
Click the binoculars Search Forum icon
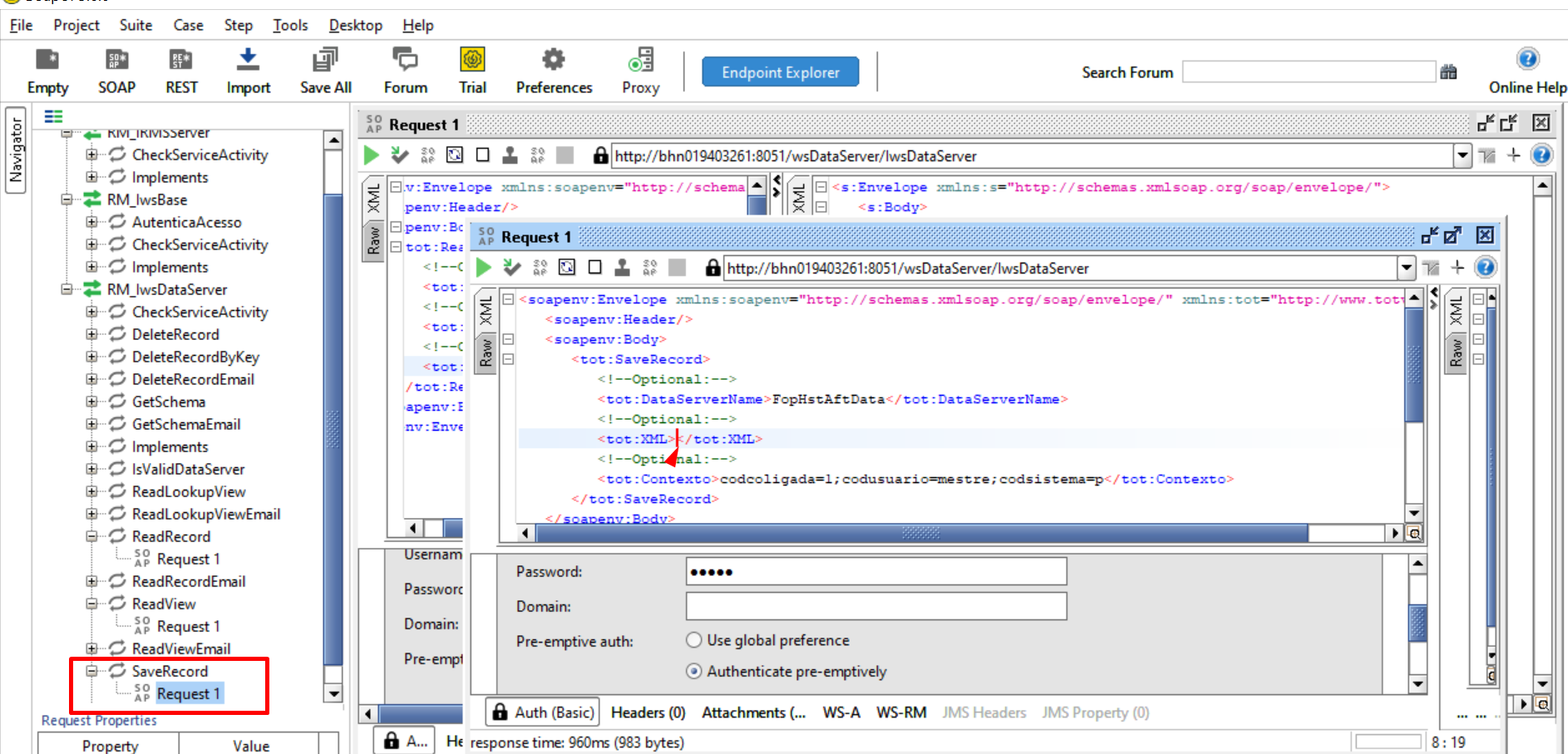[x=1448, y=72]
